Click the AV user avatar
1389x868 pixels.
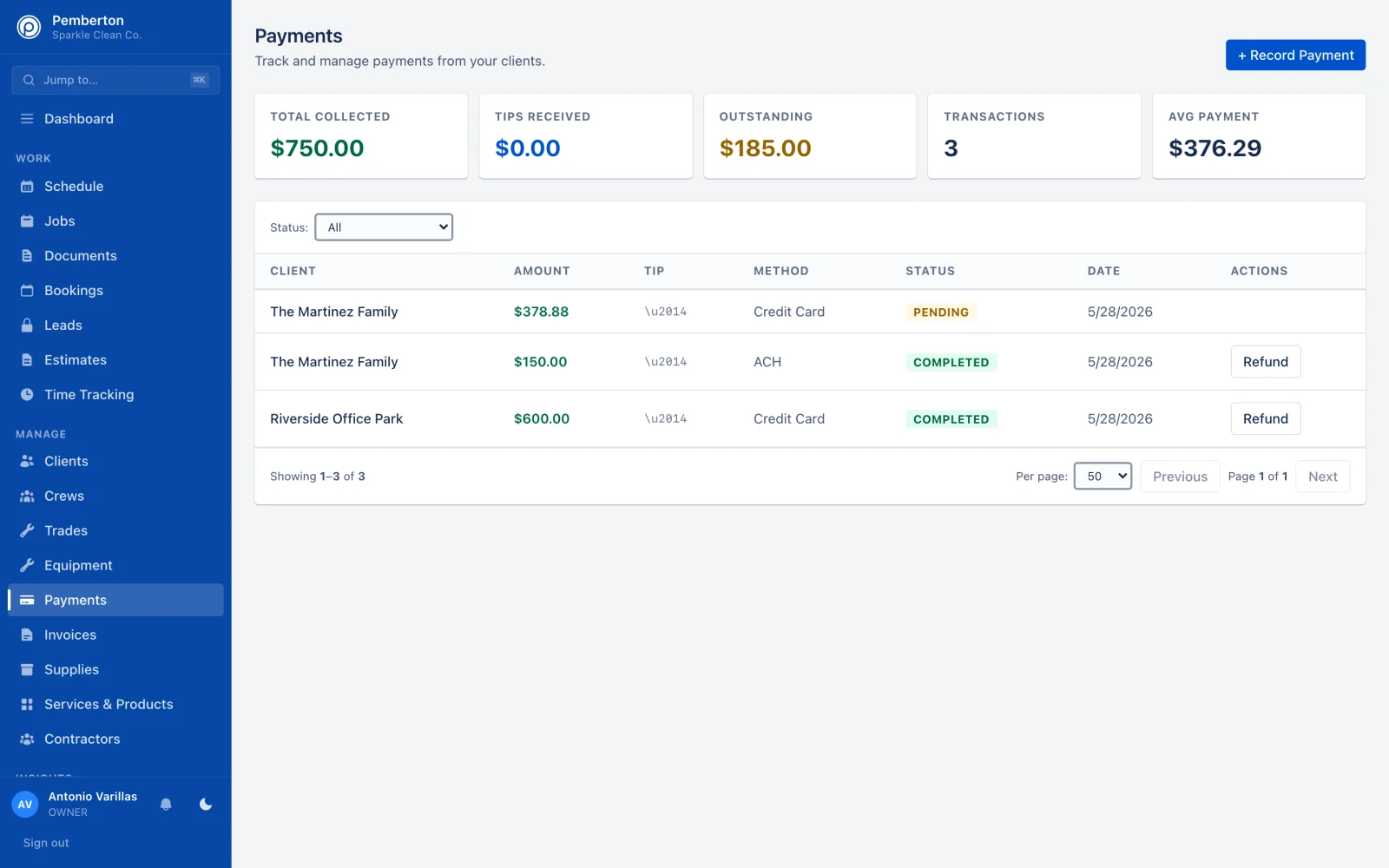(x=25, y=805)
